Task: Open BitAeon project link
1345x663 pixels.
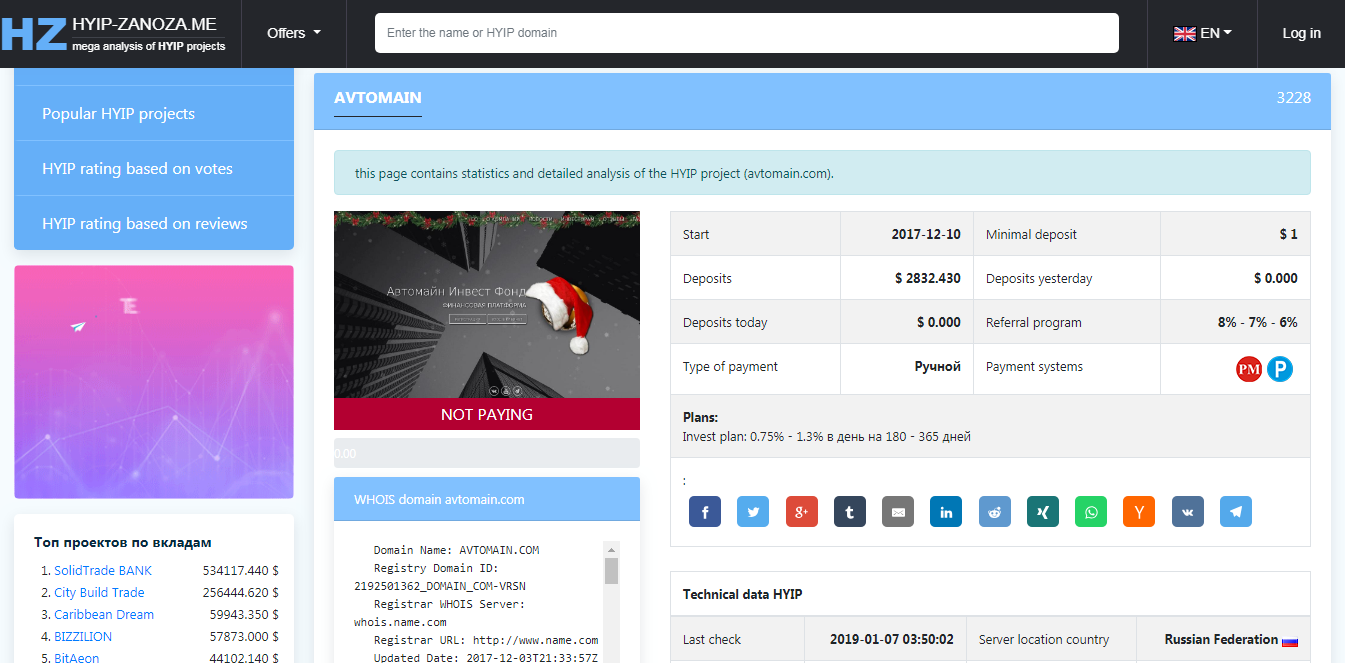Action: 77,658
